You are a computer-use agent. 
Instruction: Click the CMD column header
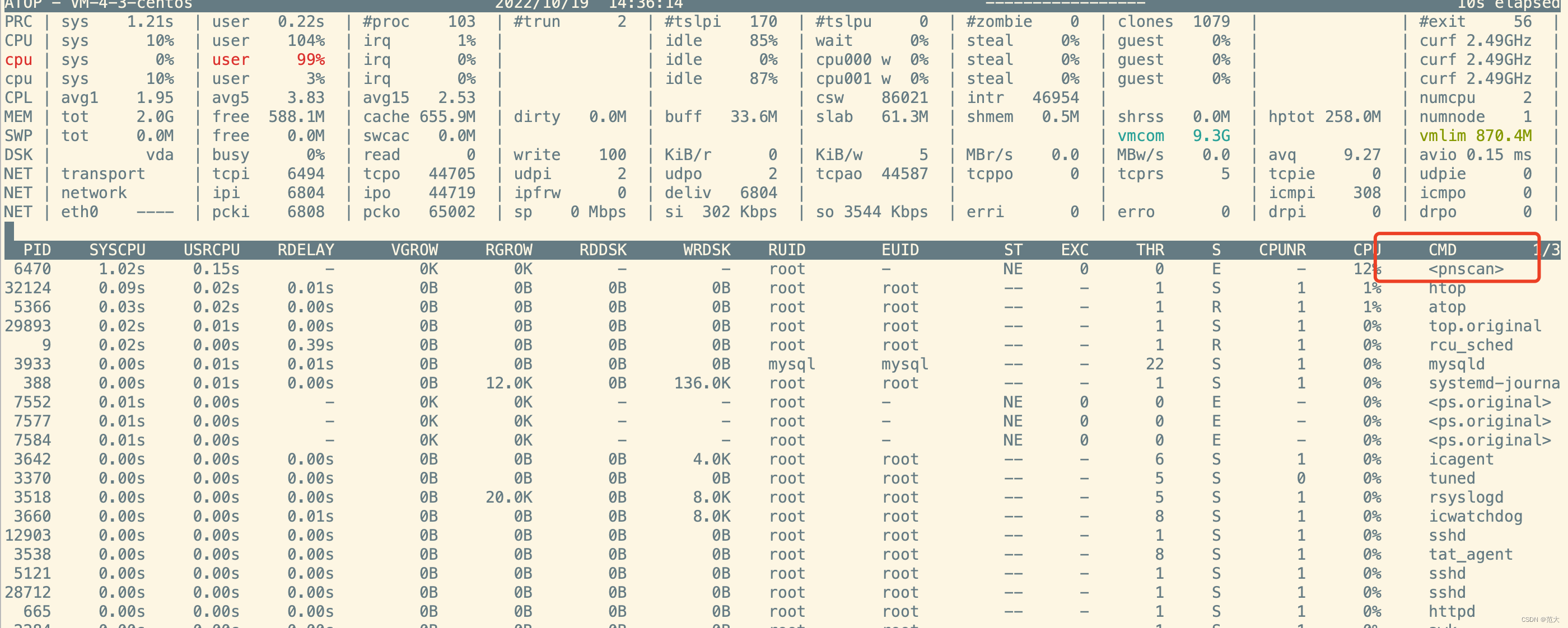click(x=1443, y=250)
